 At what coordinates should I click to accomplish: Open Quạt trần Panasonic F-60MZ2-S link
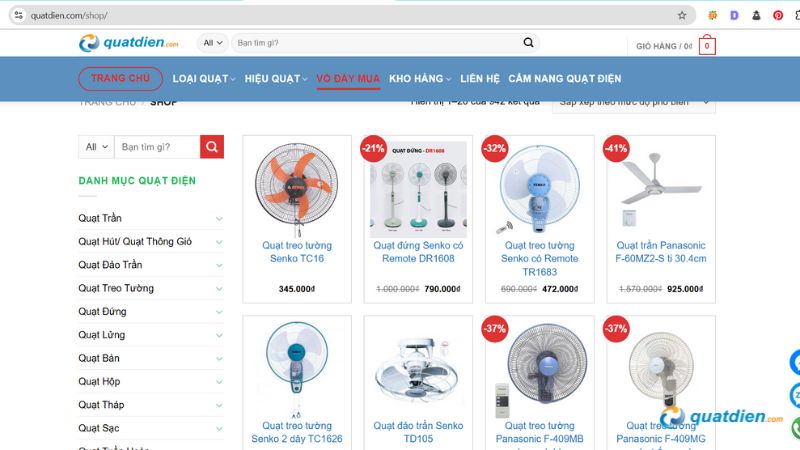tap(661, 252)
